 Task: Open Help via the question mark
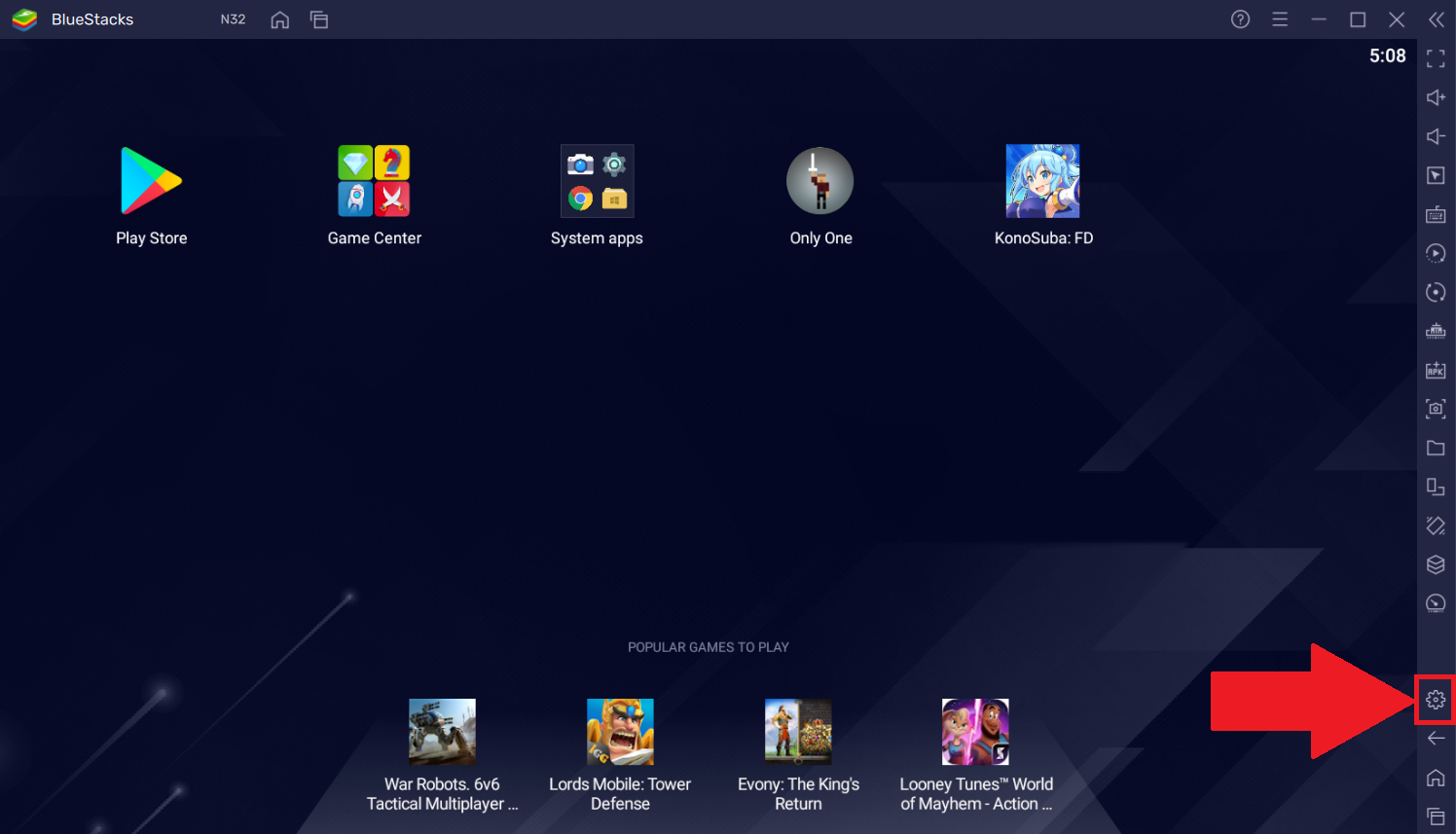[1239, 18]
